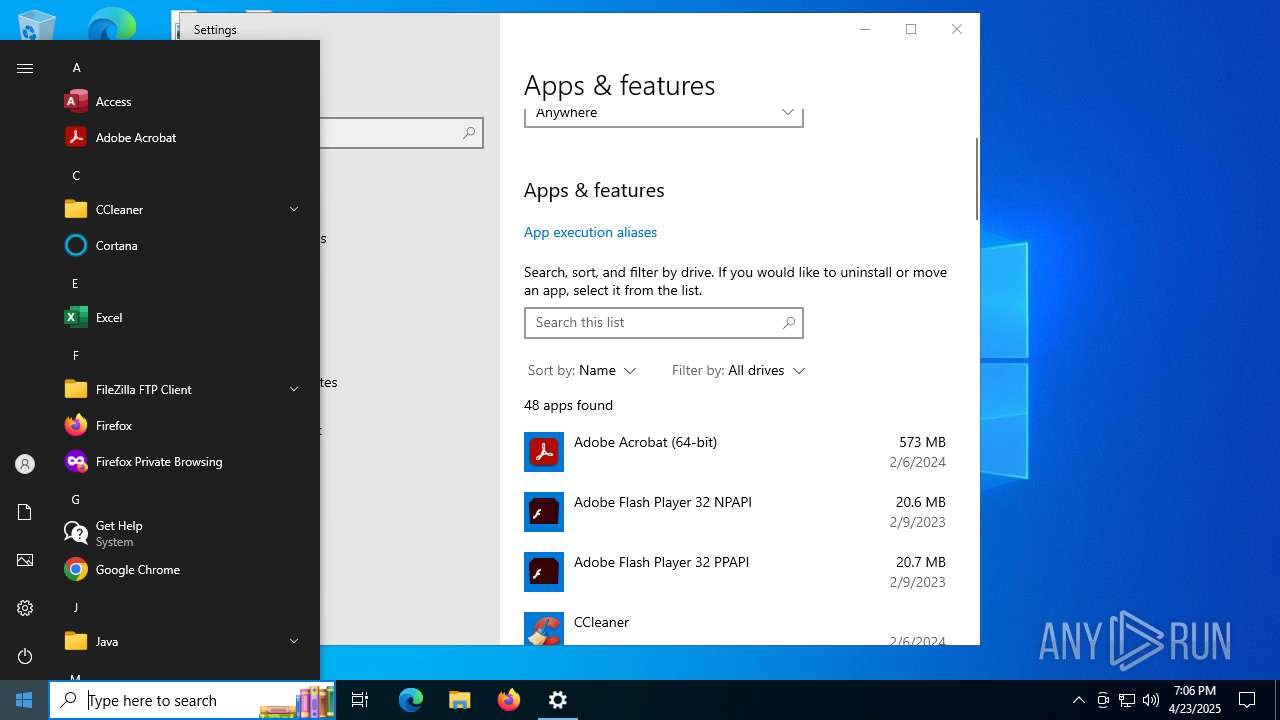Expand the CCleaner folder in Start menu
This screenshot has height=720, width=1280.
[182, 209]
